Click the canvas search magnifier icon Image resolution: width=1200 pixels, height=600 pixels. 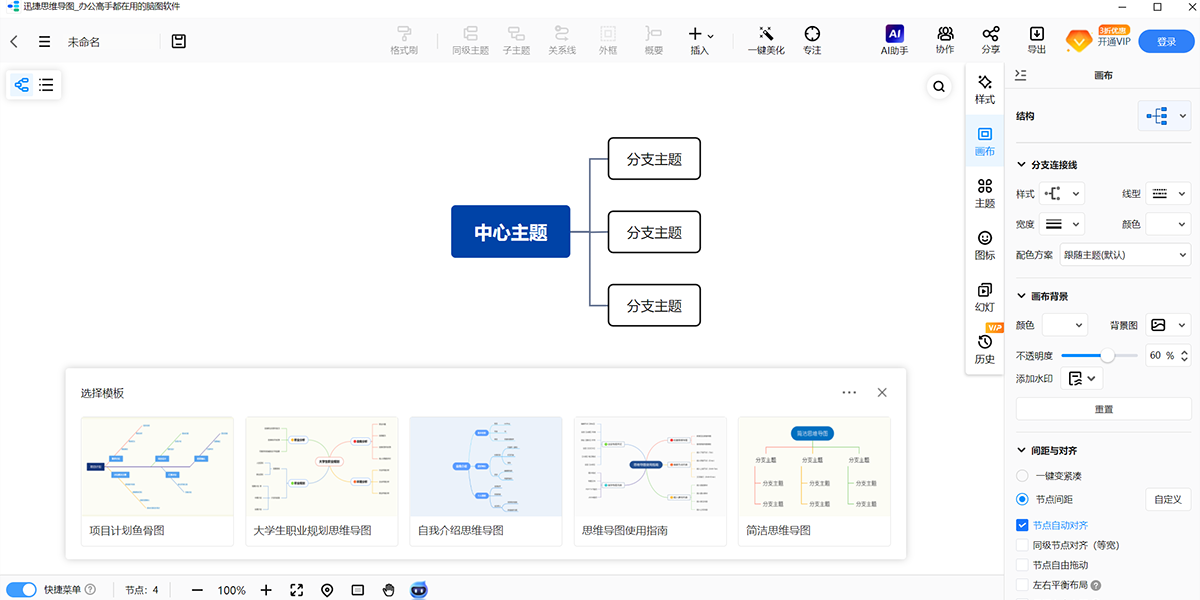pyautogui.click(x=939, y=87)
